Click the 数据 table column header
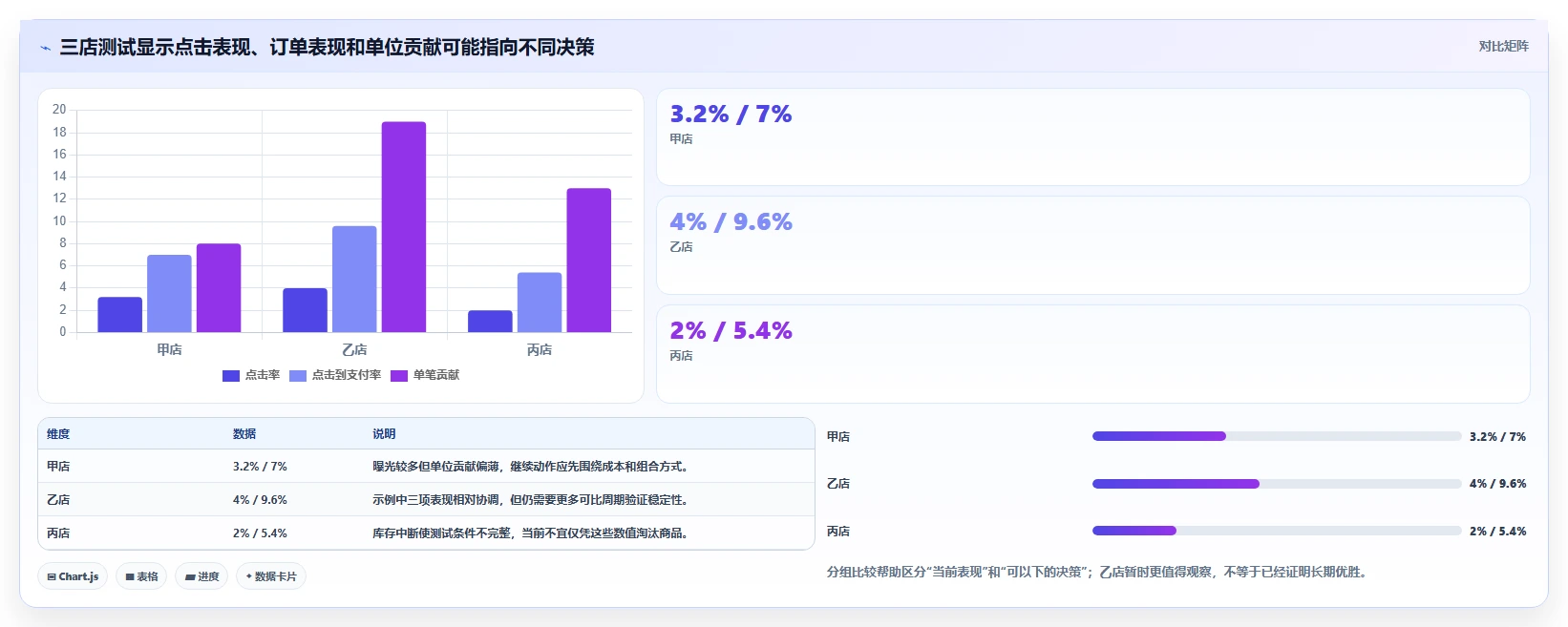Screen dimensions: 1568x627 coord(244,434)
